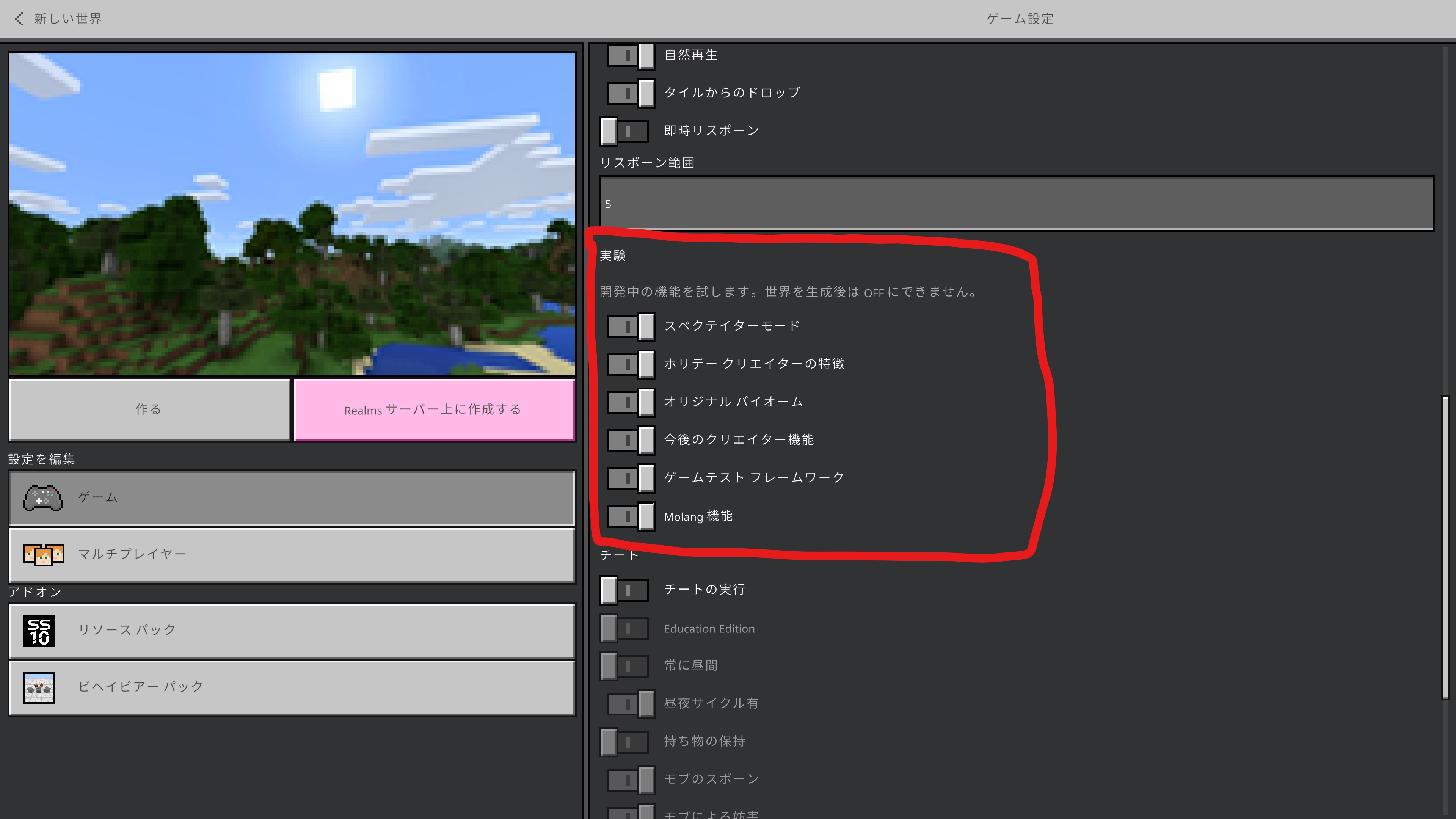Switch to the マルチプレイヤー settings section
1456x819 pixels.
290,554
